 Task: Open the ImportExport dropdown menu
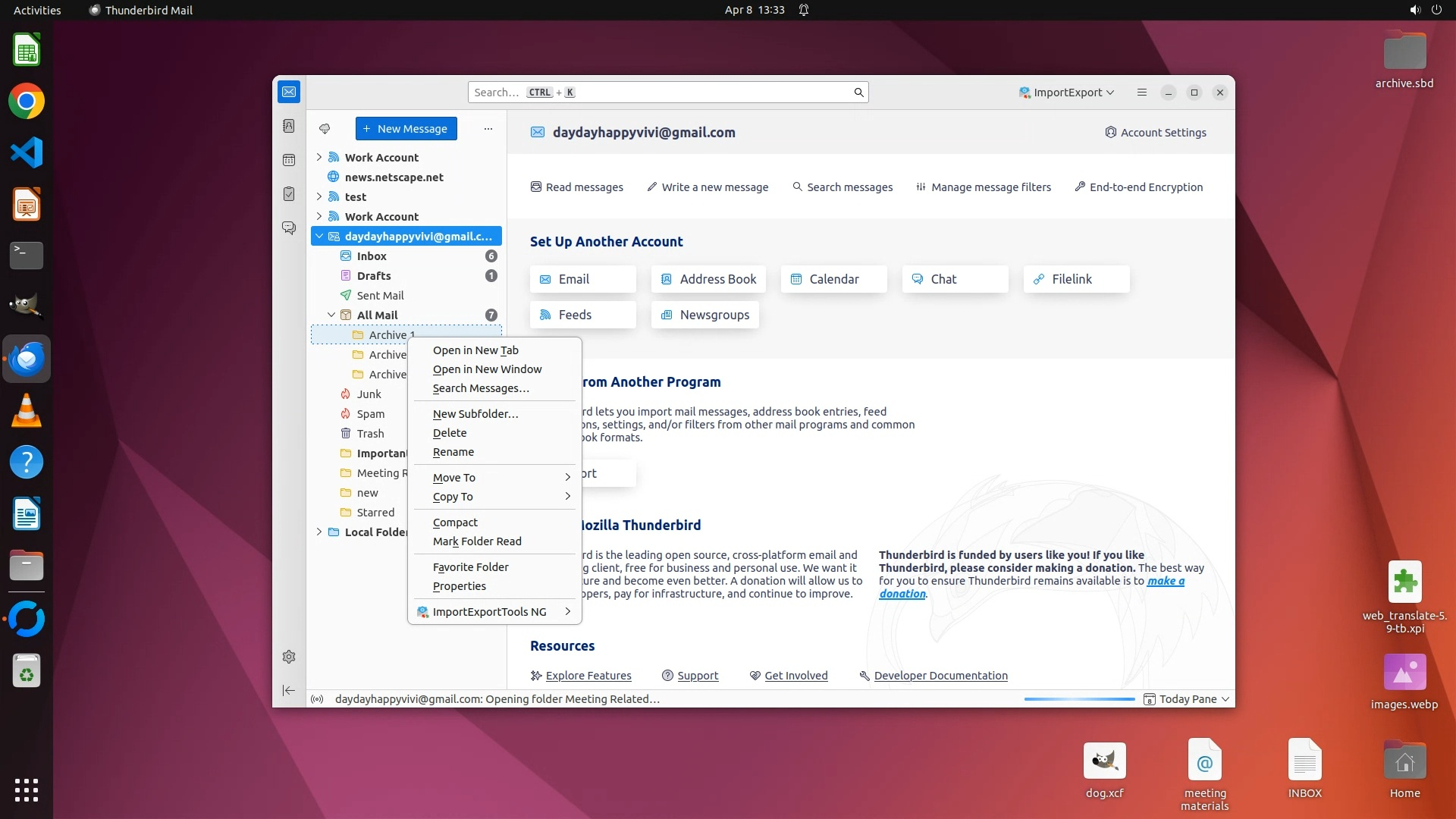point(1066,93)
